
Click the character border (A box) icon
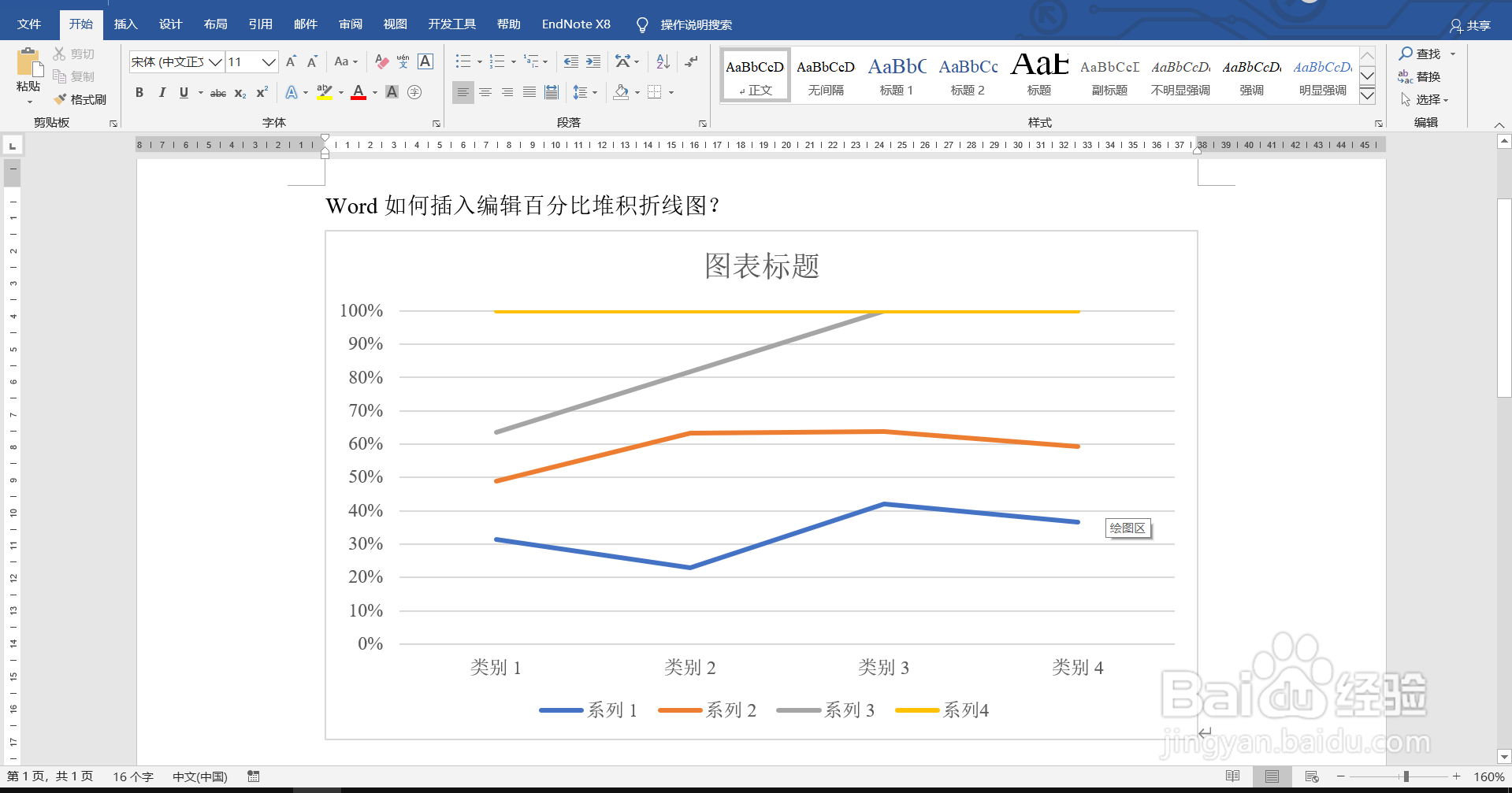pyautogui.click(x=425, y=61)
